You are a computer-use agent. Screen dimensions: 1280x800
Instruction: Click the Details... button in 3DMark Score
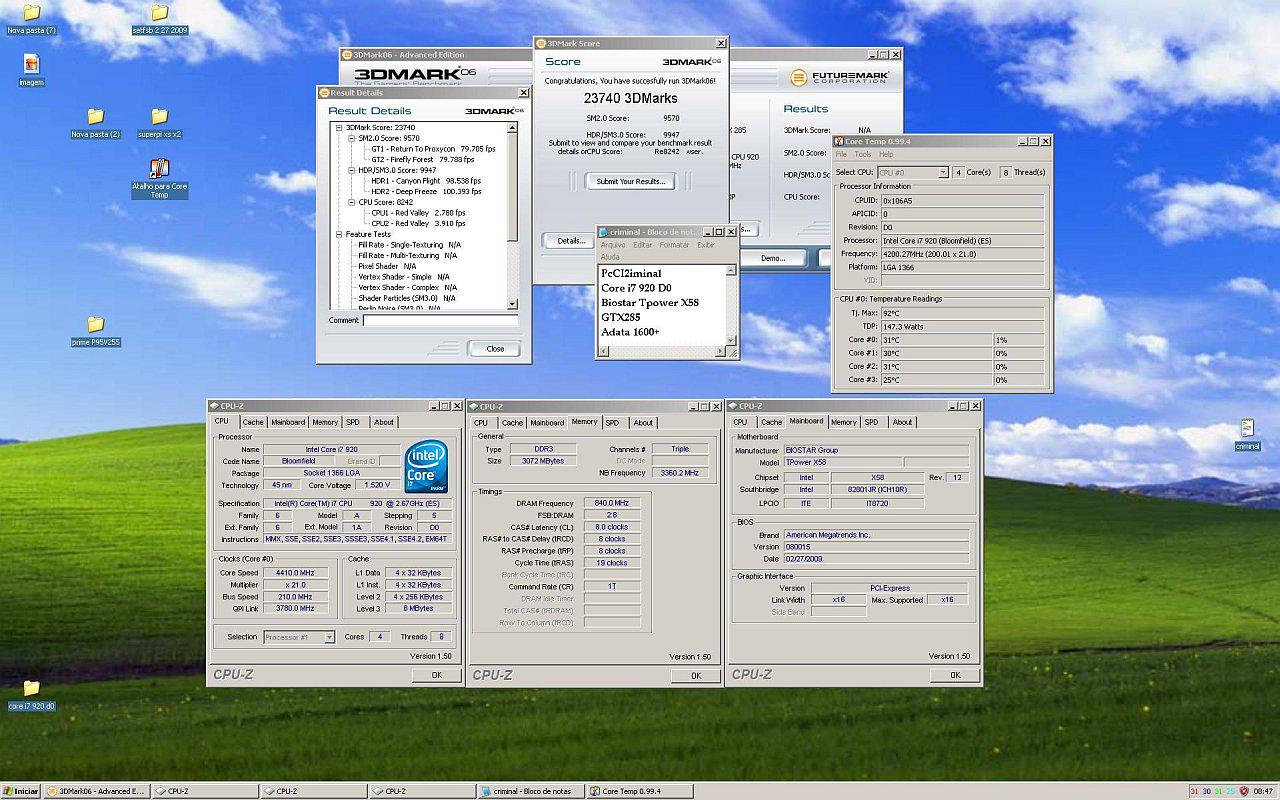(x=571, y=241)
